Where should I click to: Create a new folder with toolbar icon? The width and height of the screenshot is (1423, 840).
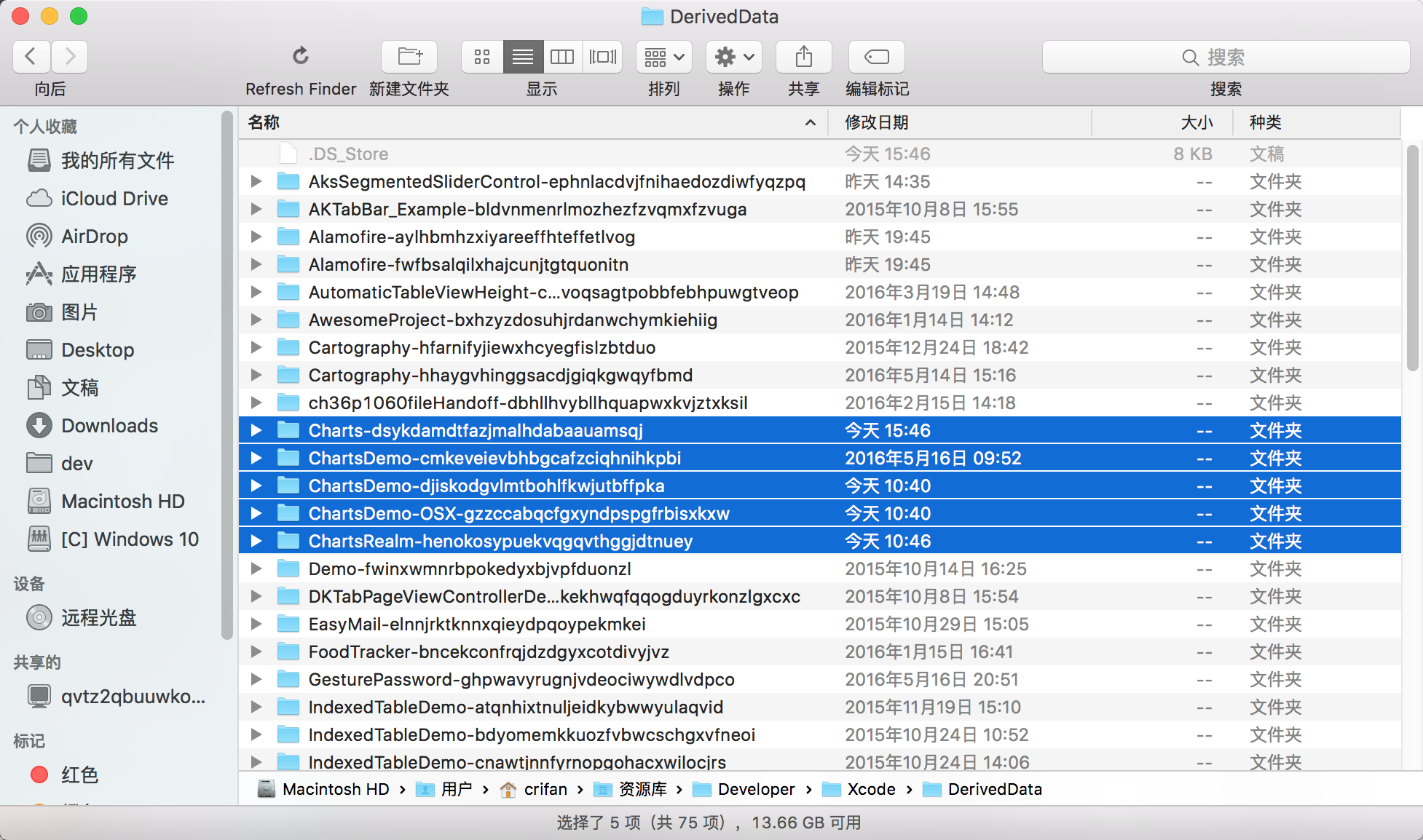409,56
